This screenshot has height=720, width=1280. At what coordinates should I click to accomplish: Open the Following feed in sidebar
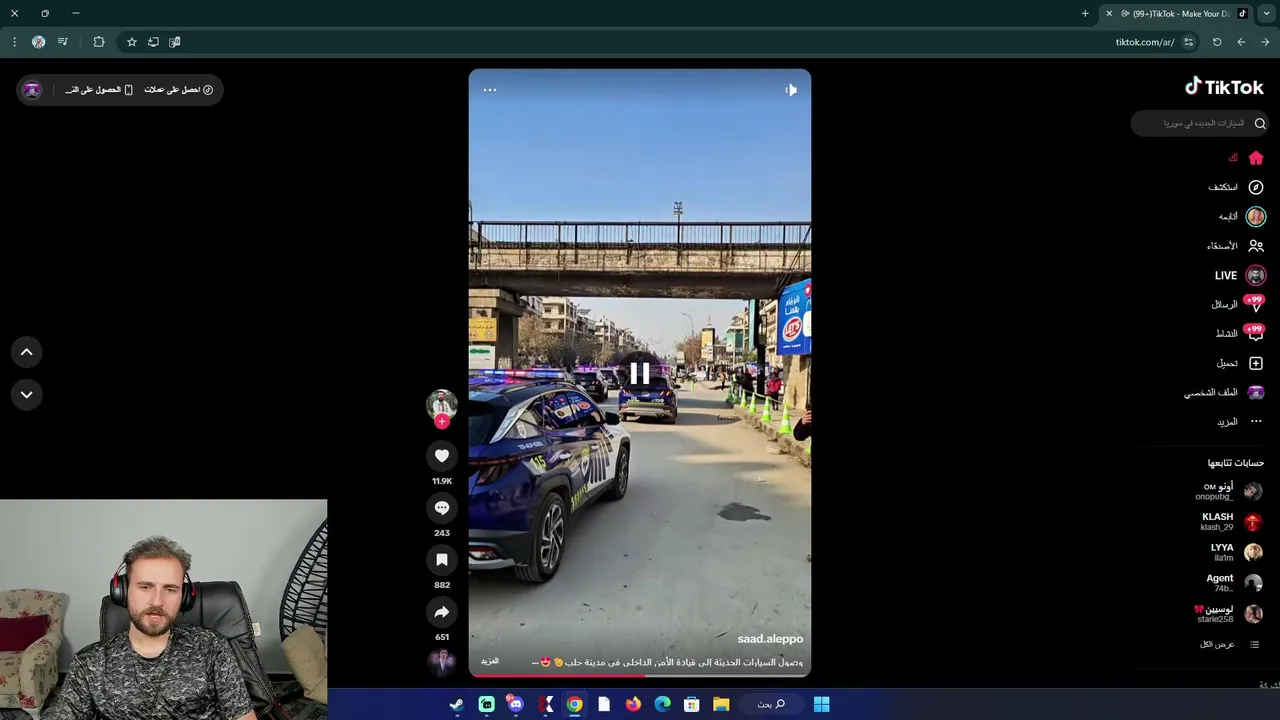pos(1242,217)
